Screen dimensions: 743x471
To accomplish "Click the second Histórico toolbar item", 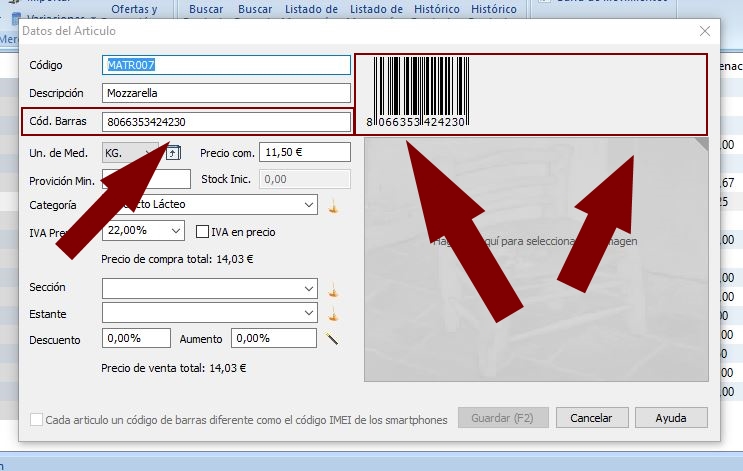I will coord(494,9).
